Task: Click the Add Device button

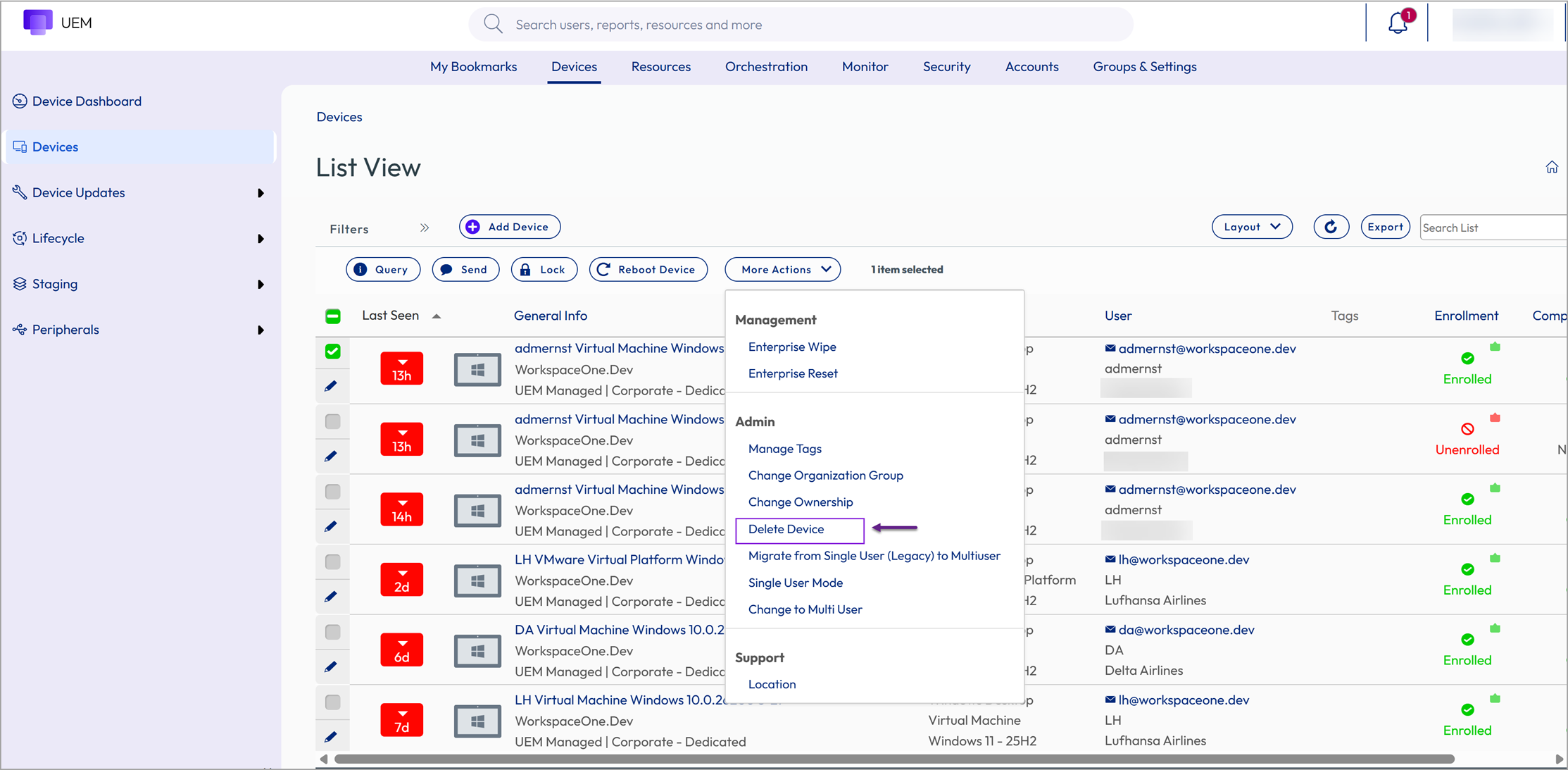Action: click(510, 227)
